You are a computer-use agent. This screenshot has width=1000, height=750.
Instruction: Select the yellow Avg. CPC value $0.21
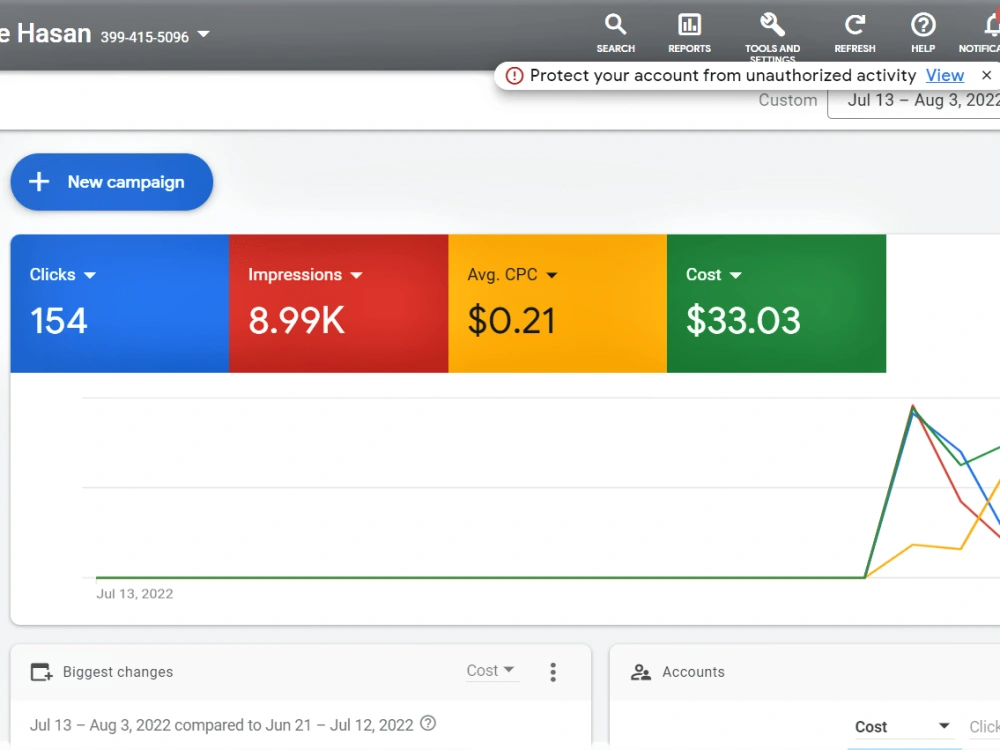tap(511, 321)
